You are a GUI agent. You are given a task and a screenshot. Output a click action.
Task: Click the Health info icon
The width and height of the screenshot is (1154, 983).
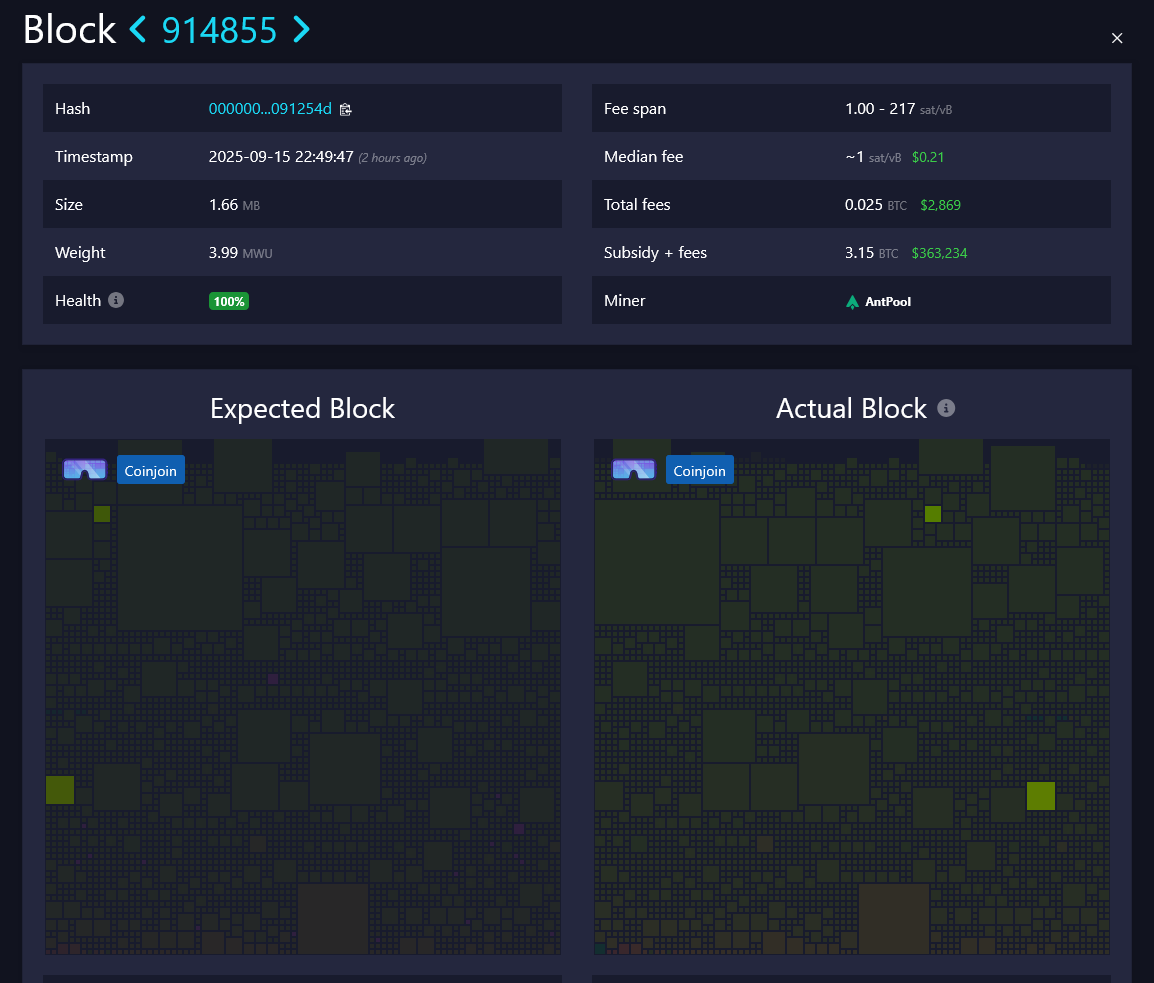point(116,300)
